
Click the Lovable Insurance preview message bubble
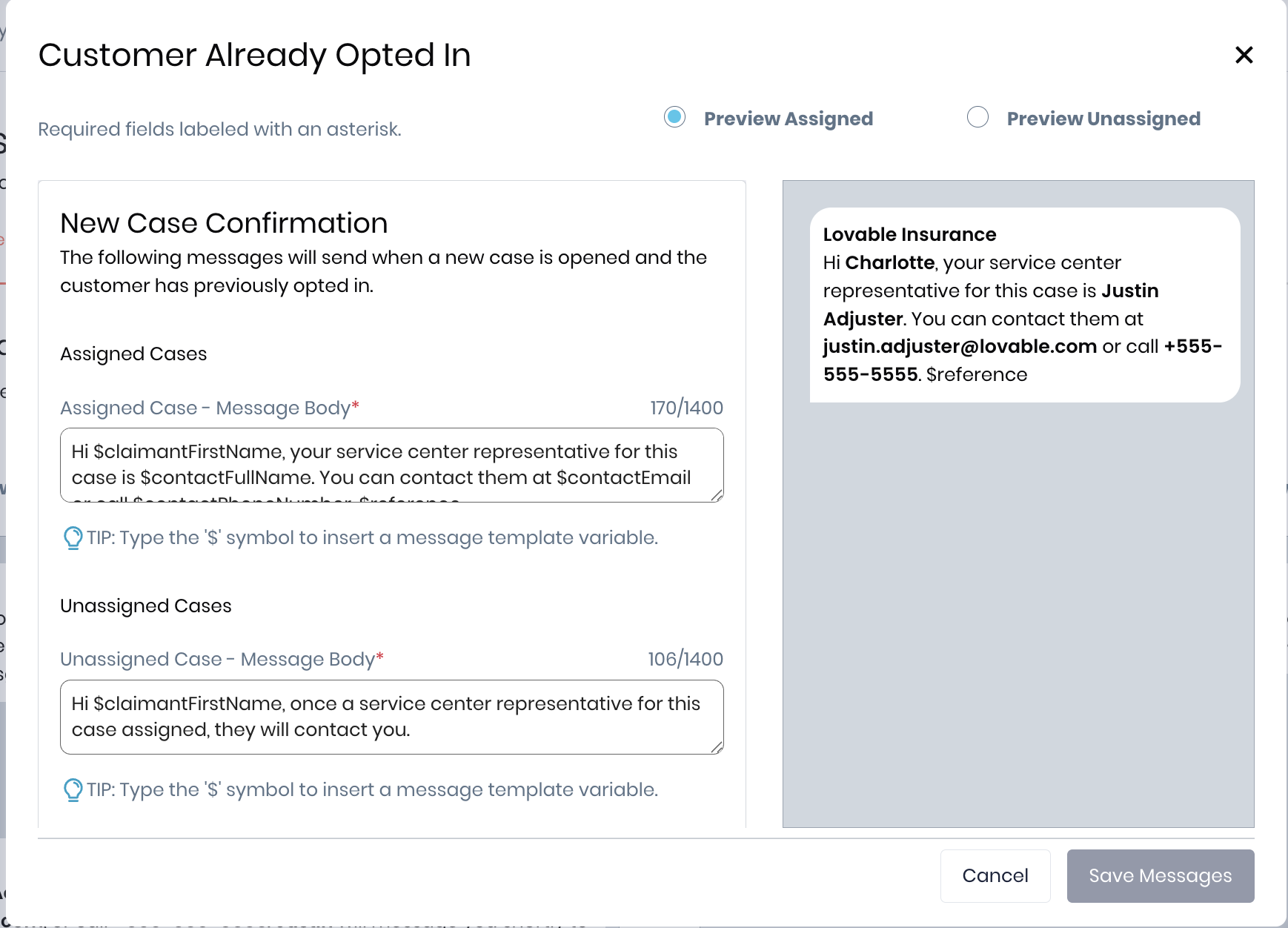tap(1024, 305)
